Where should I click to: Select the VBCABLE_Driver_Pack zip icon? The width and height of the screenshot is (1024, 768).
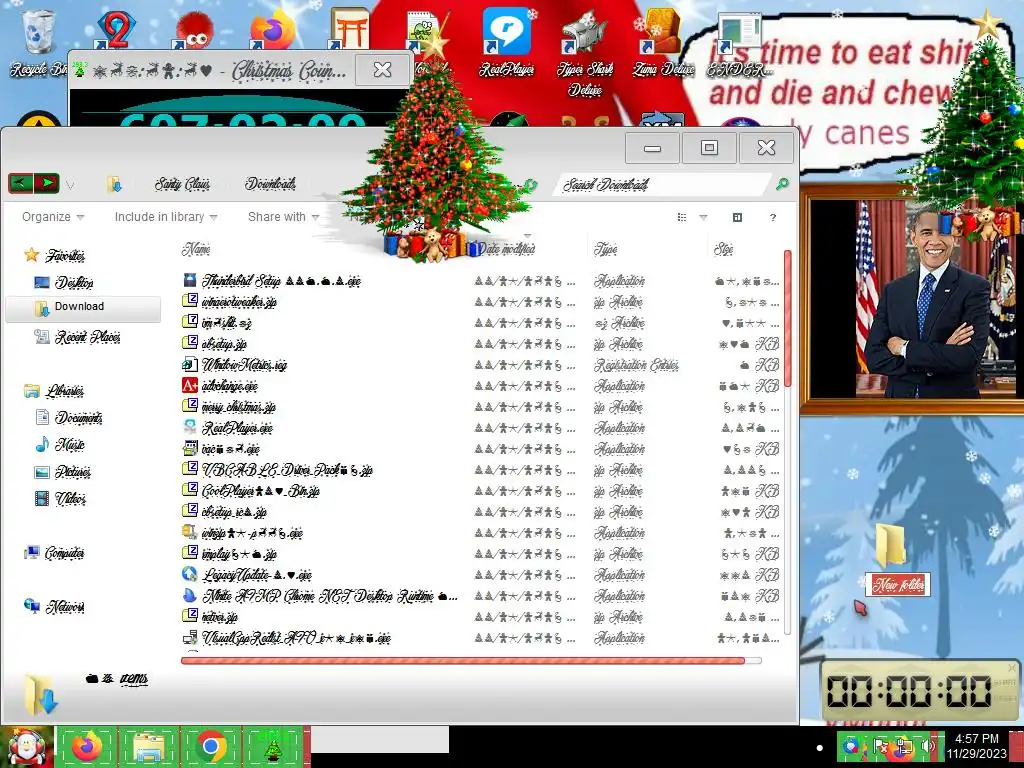pyautogui.click(x=189, y=469)
